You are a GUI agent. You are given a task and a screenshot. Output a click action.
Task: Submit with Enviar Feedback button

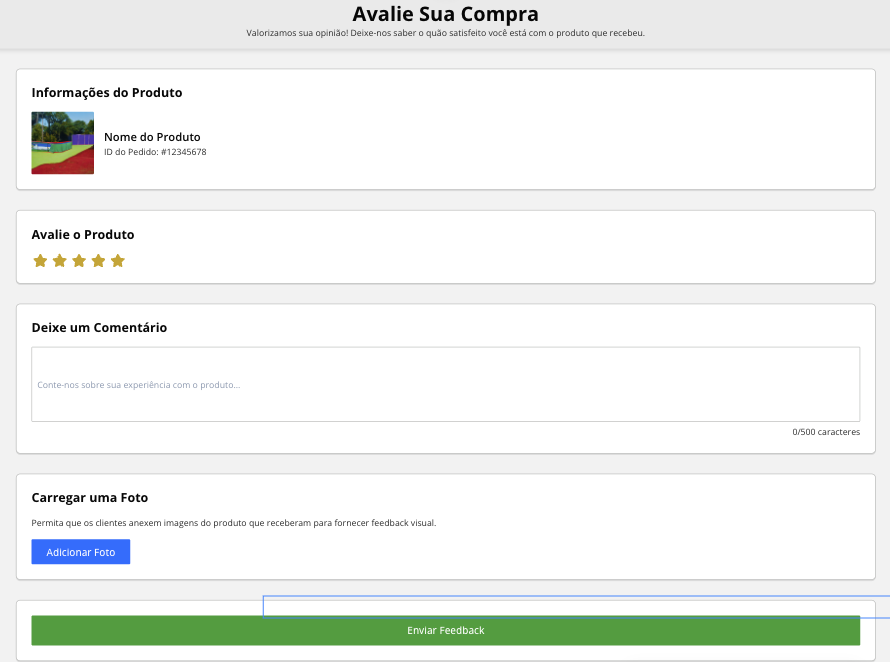pyautogui.click(x=446, y=630)
